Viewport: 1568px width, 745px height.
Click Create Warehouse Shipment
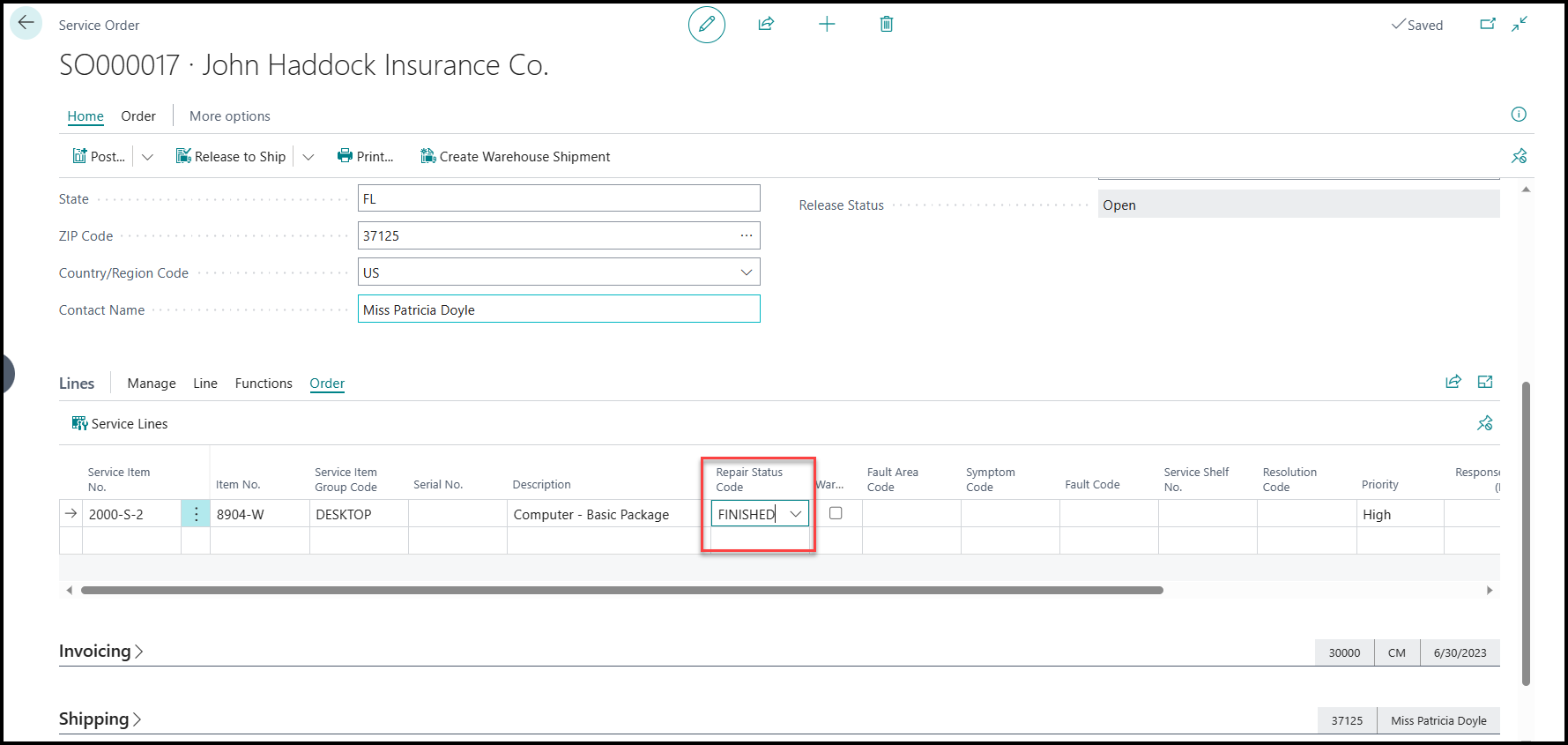click(516, 157)
